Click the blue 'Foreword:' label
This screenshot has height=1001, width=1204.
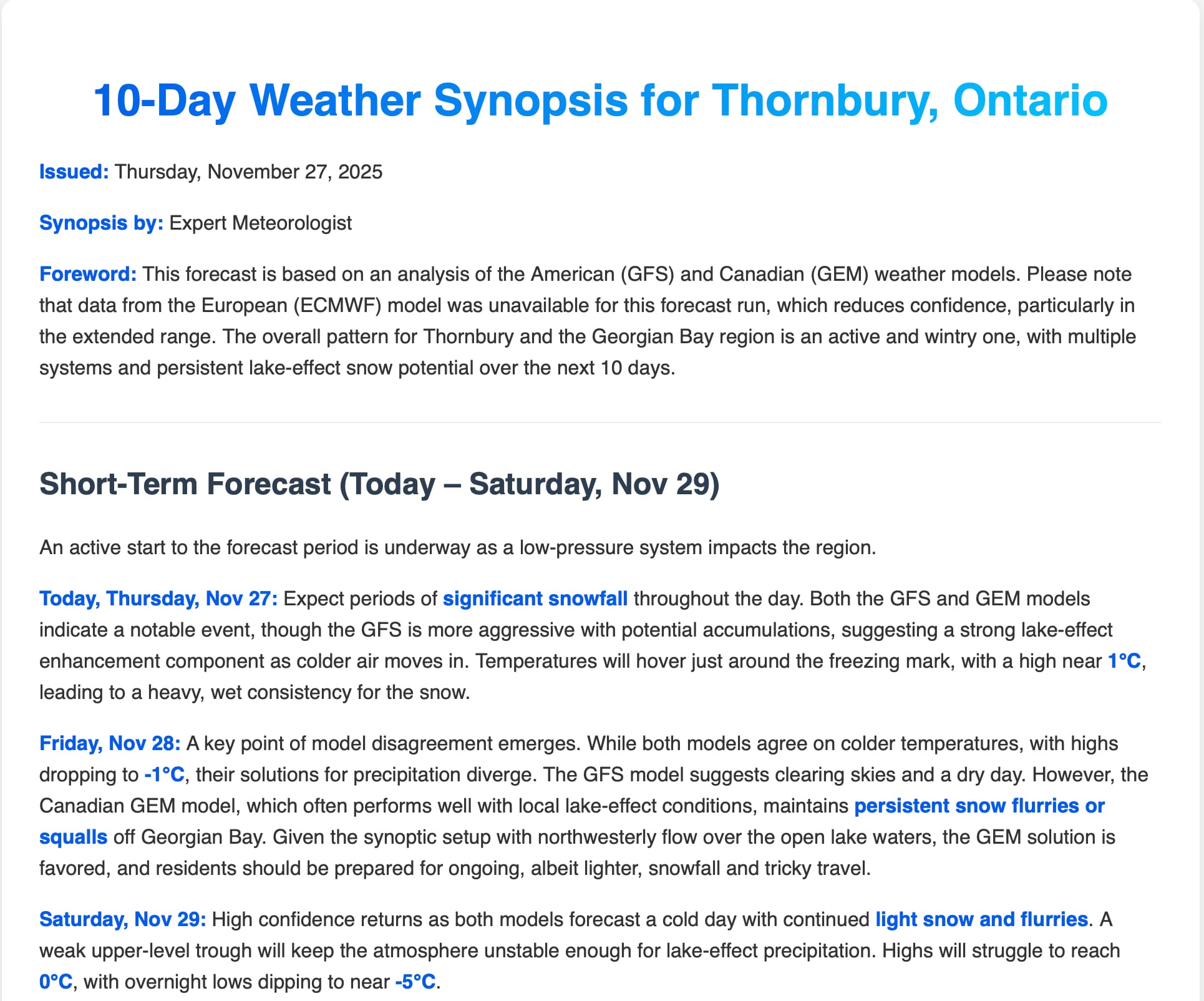click(87, 274)
